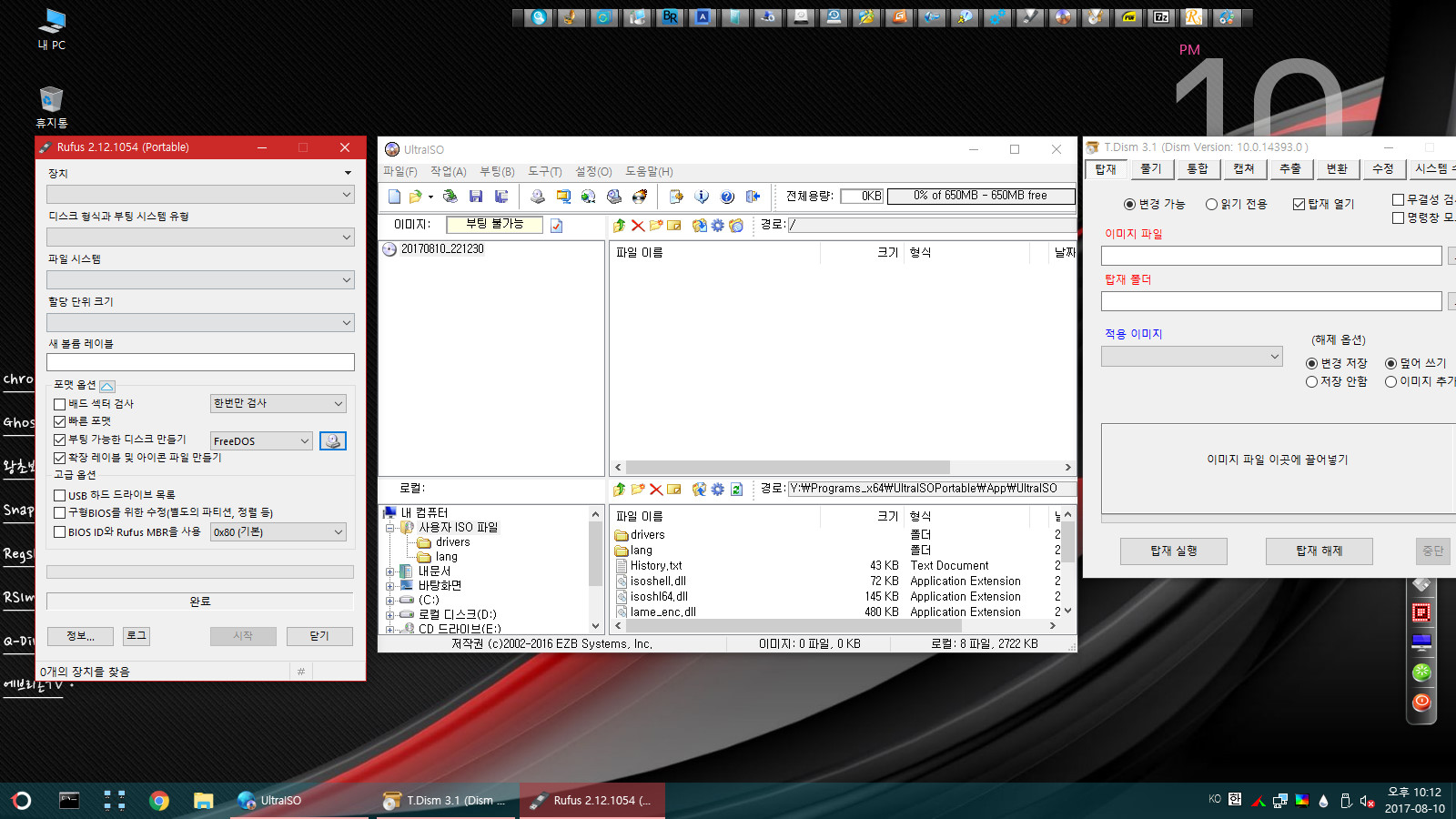The image size is (1456, 819).
Task: Open the 한번만 검사 dropdown in Rufus
Action: [x=278, y=403]
